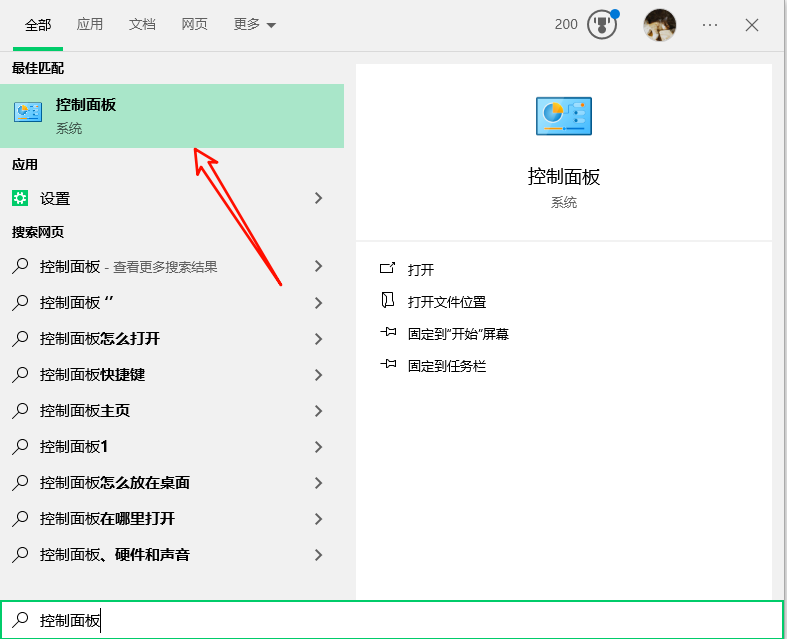Expand chevron for 控制面板快捷键

pos(318,375)
